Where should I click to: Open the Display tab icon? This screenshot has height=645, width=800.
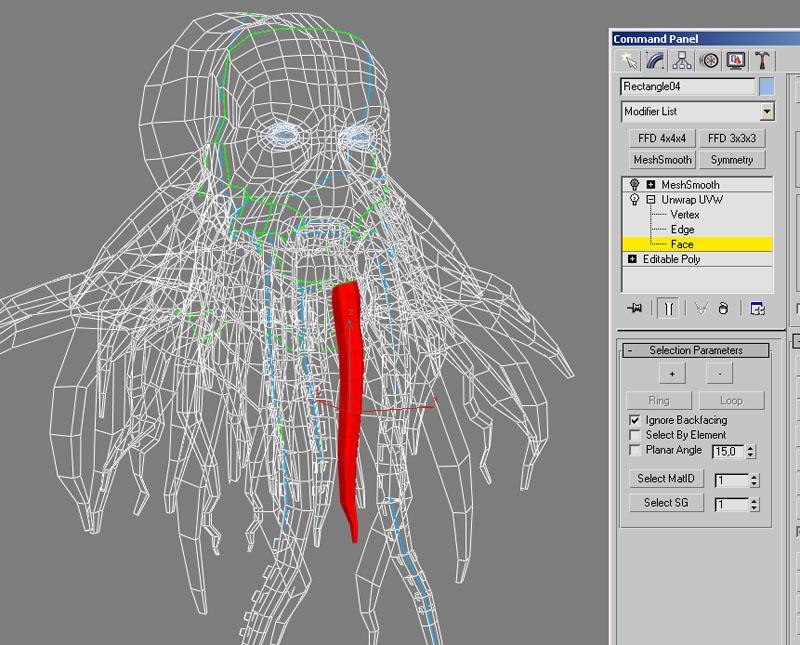pos(735,61)
